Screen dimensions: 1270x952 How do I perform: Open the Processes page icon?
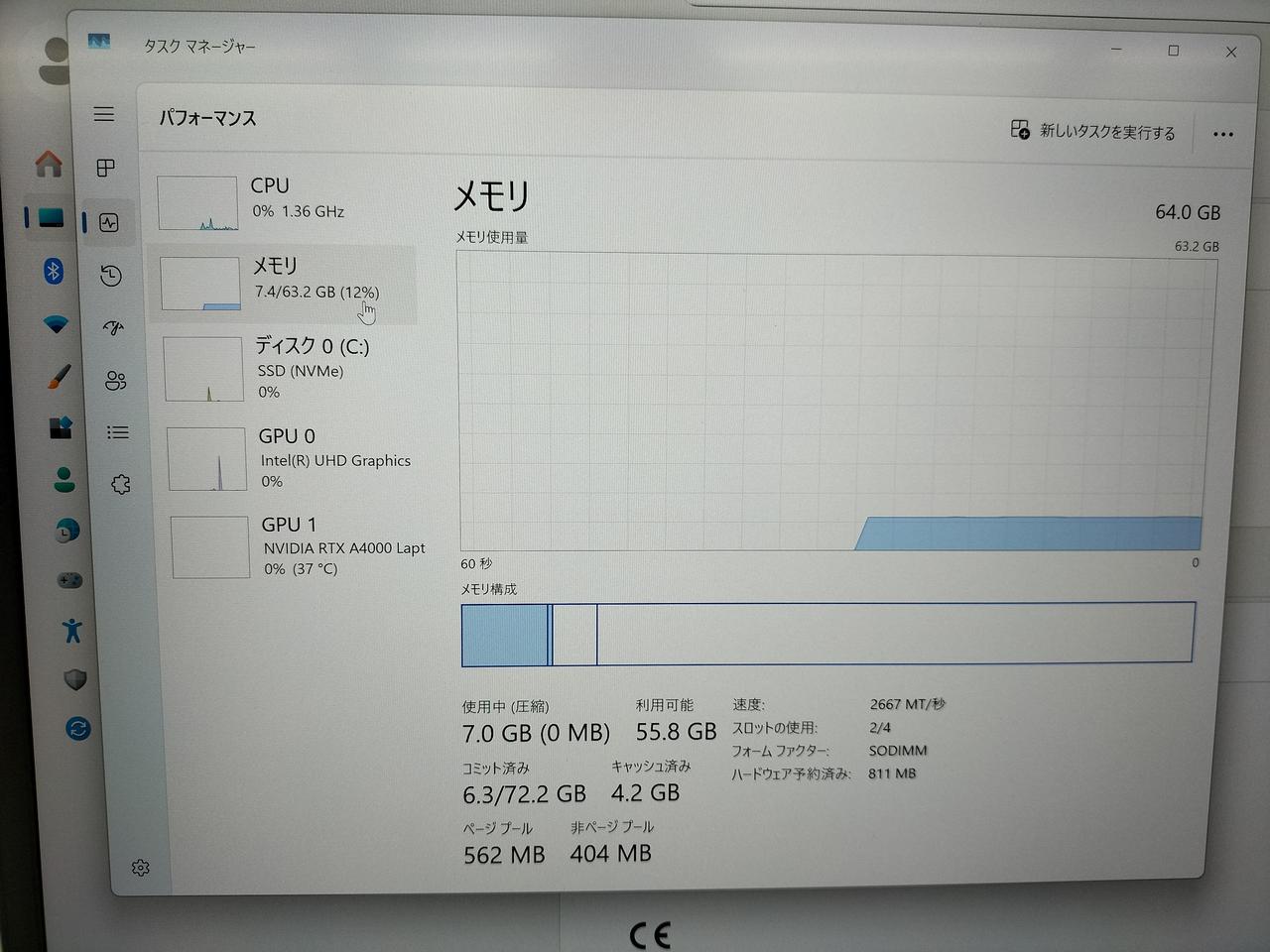coord(106,168)
